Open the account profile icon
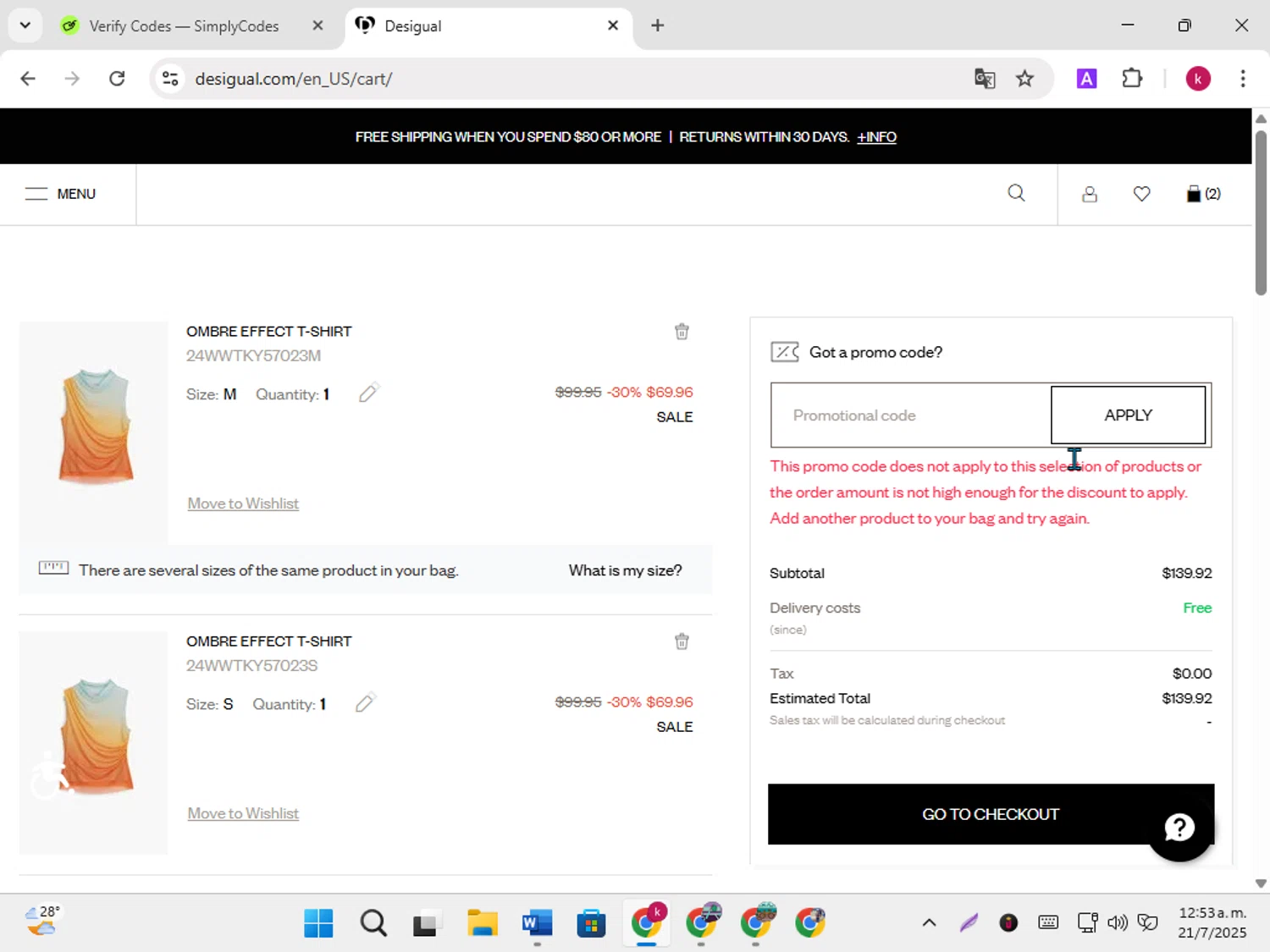The height and width of the screenshot is (952, 1270). pyautogui.click(x=1090, y=195)
